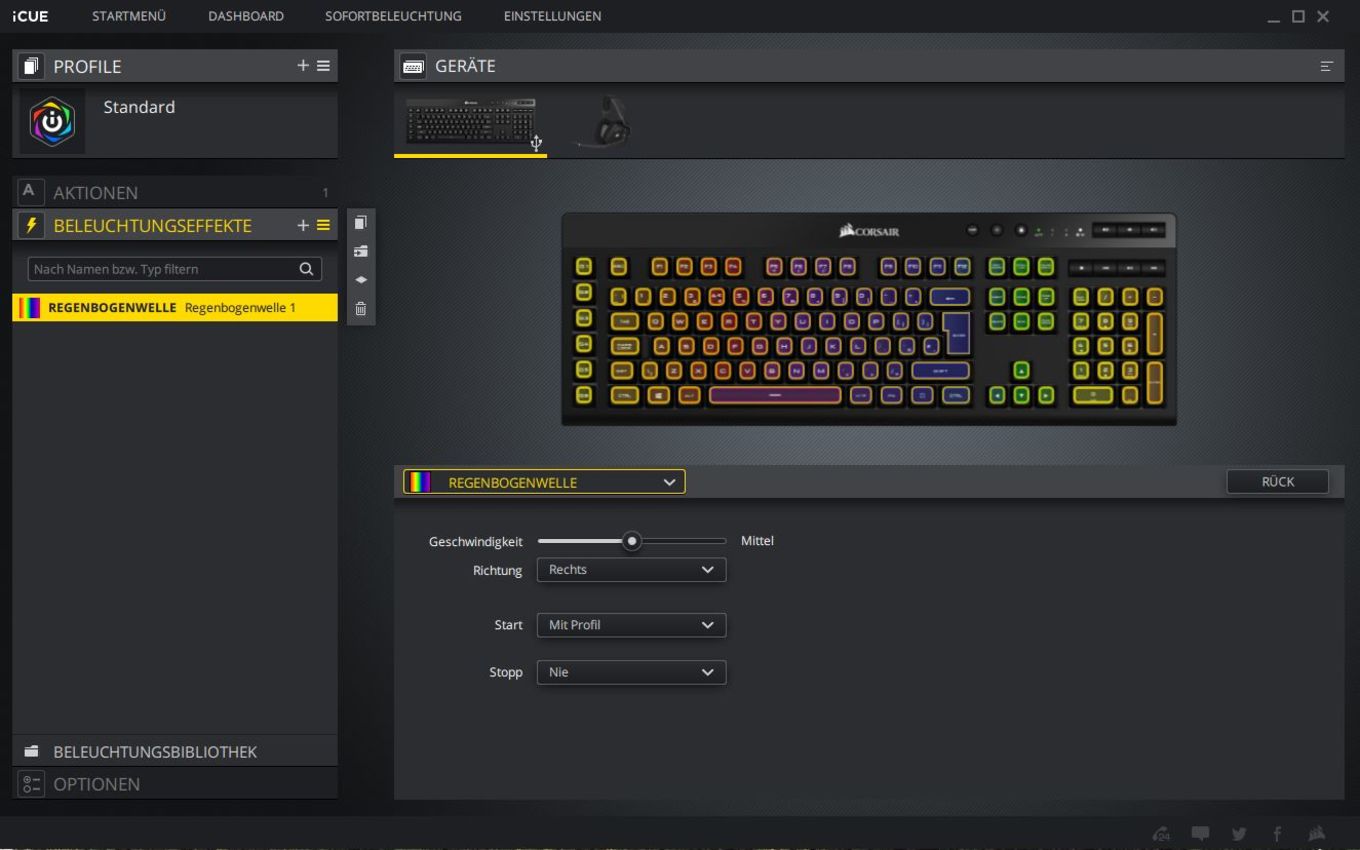Select the Standard profile name

point(139,107)
